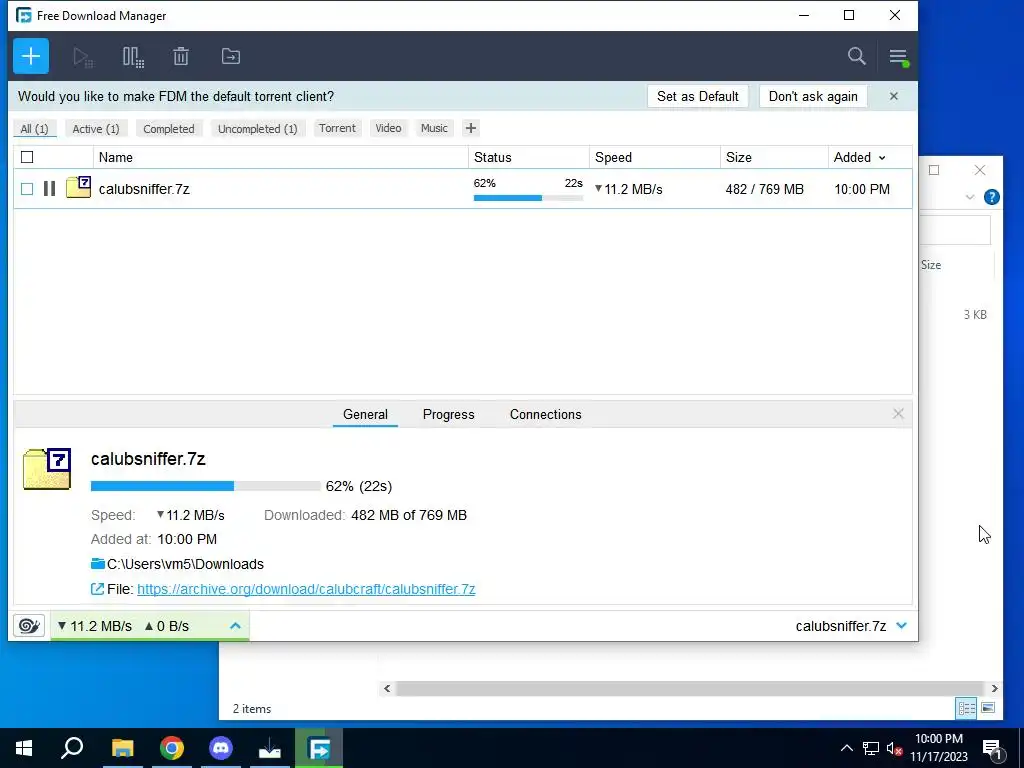Viewport: 1024px width, 768px height.
Task: Click Set as Default button
Action: click(x=698, y=96)
